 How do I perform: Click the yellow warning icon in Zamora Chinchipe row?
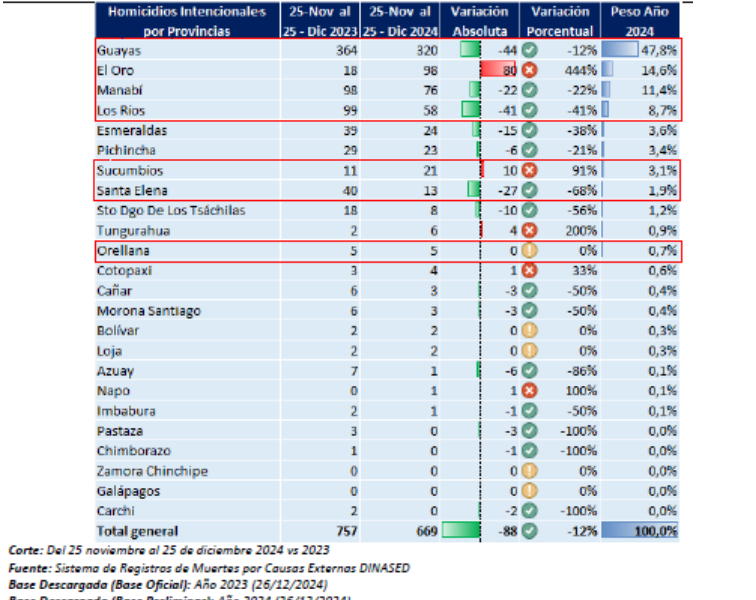(x=528, y=471)
